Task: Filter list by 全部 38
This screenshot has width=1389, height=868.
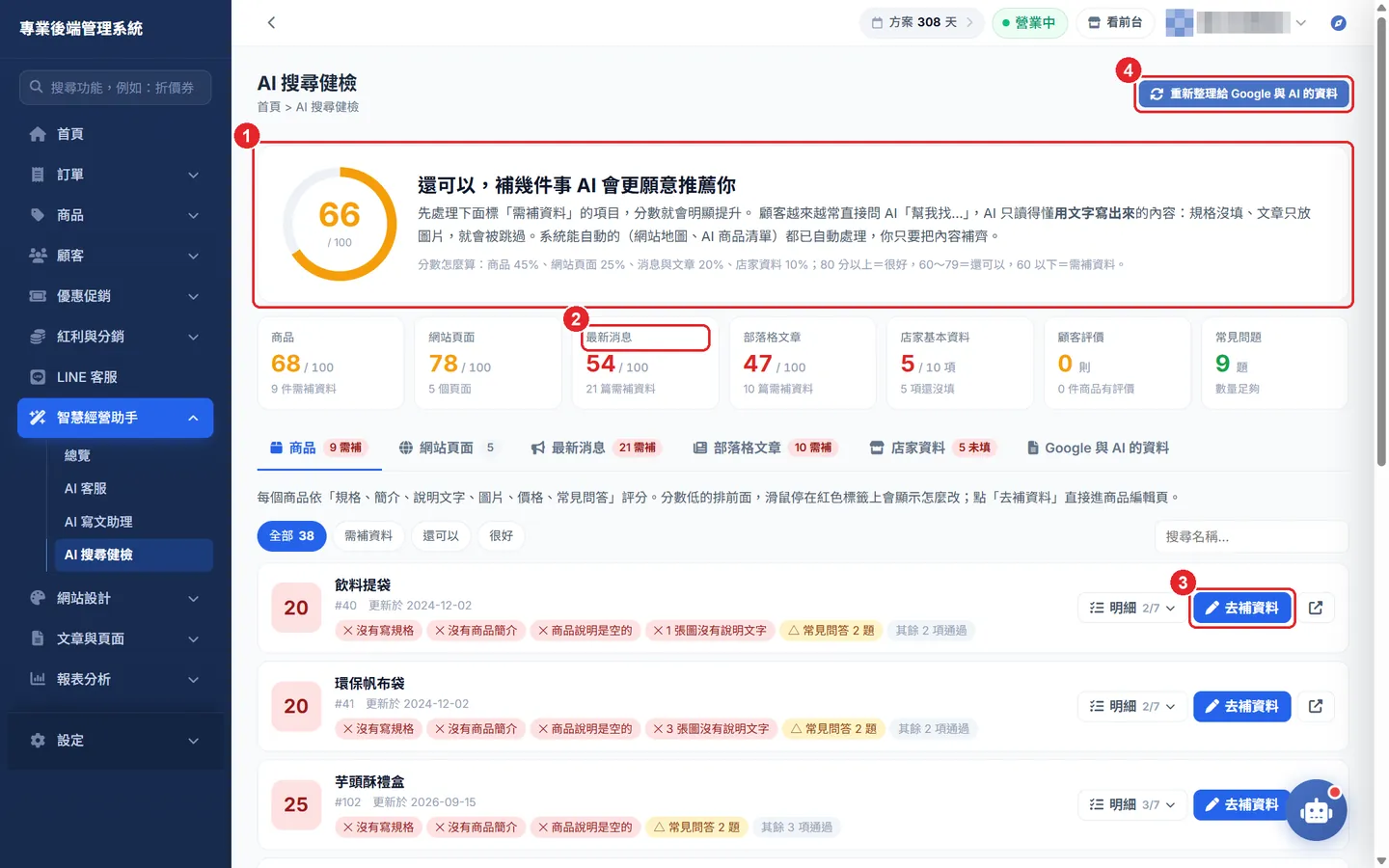Action: pyautogui.click(x=291, y=535)
